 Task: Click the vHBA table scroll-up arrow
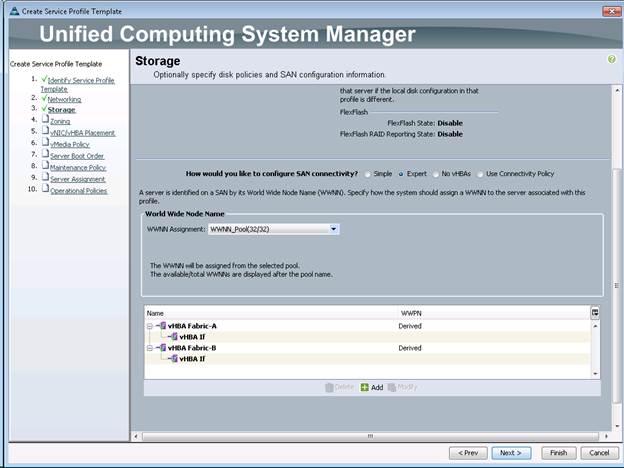(595, 326)
